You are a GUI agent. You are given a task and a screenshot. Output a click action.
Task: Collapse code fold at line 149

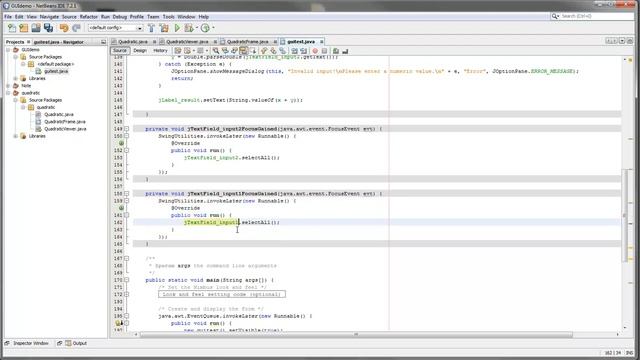(127, 129)
